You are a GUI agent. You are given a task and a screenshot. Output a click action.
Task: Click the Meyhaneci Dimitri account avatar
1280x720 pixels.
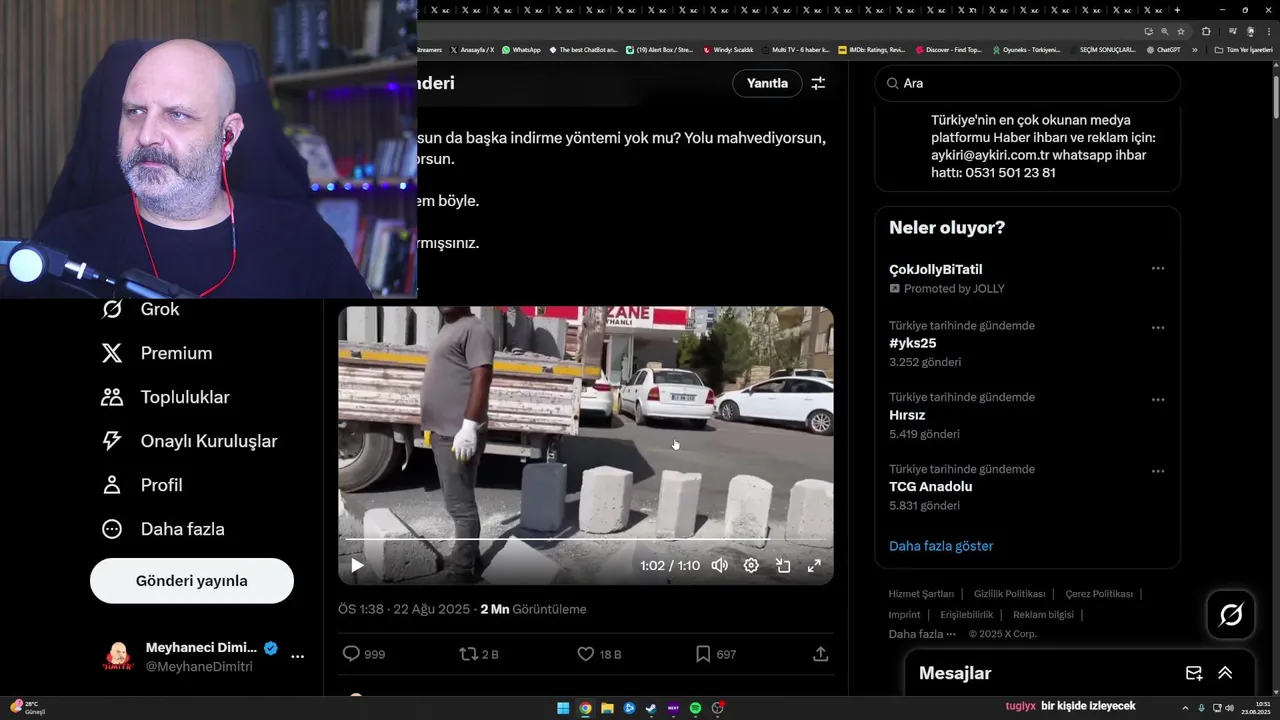118,657
